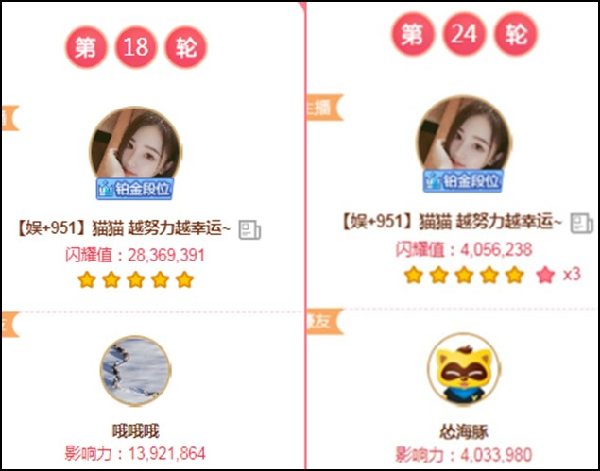The width and height of the screenshot is (600, 471).
Task: Click the first gold star in round 18
Action: coord(86,280)
